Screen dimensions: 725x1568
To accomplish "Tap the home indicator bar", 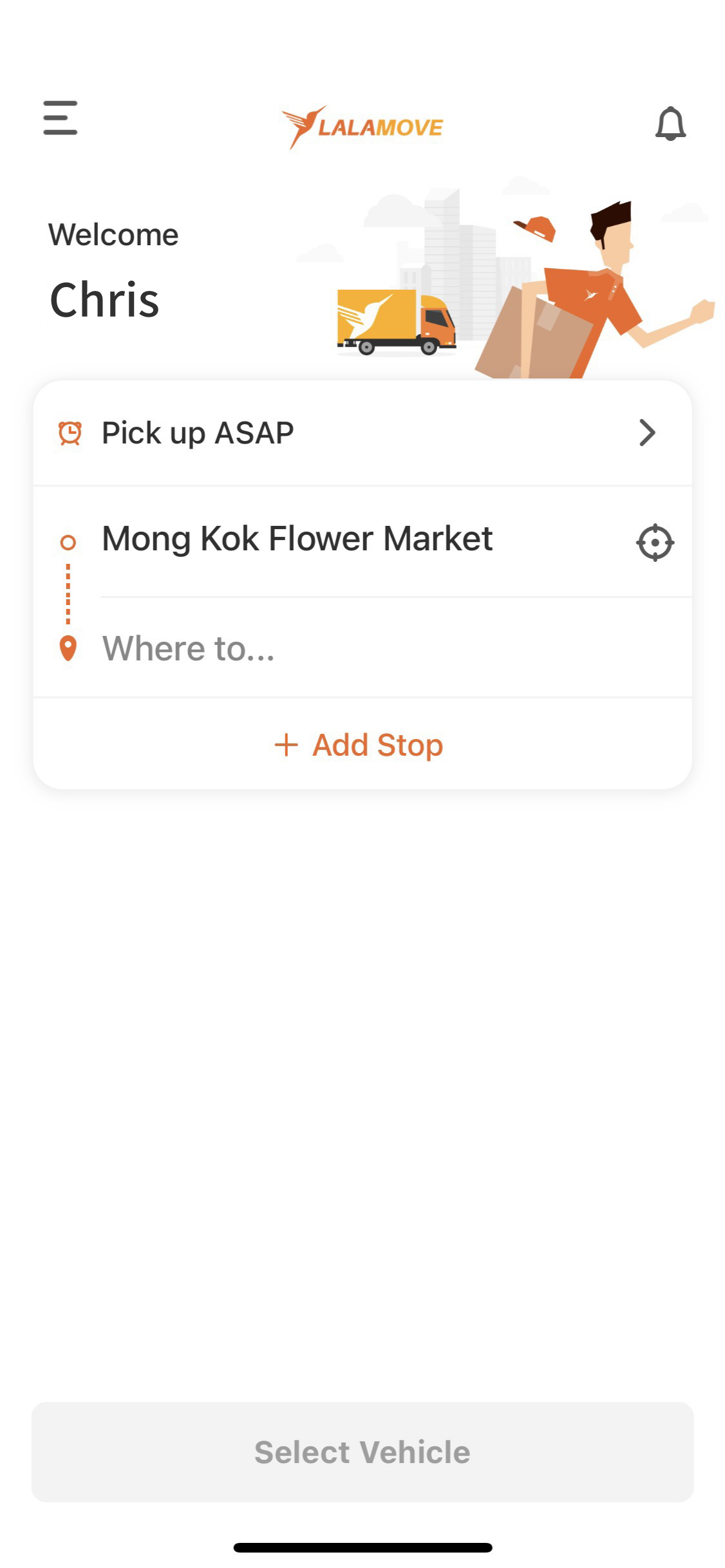I will pos(362,1547).
